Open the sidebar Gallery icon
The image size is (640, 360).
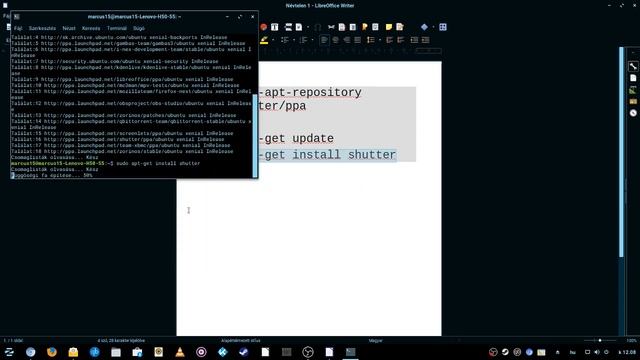[x=633, y=101]
